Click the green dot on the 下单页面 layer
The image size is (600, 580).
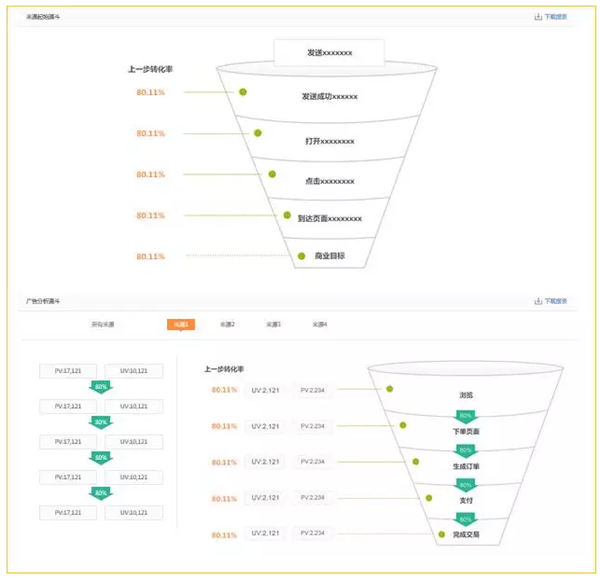click(403, 425)
